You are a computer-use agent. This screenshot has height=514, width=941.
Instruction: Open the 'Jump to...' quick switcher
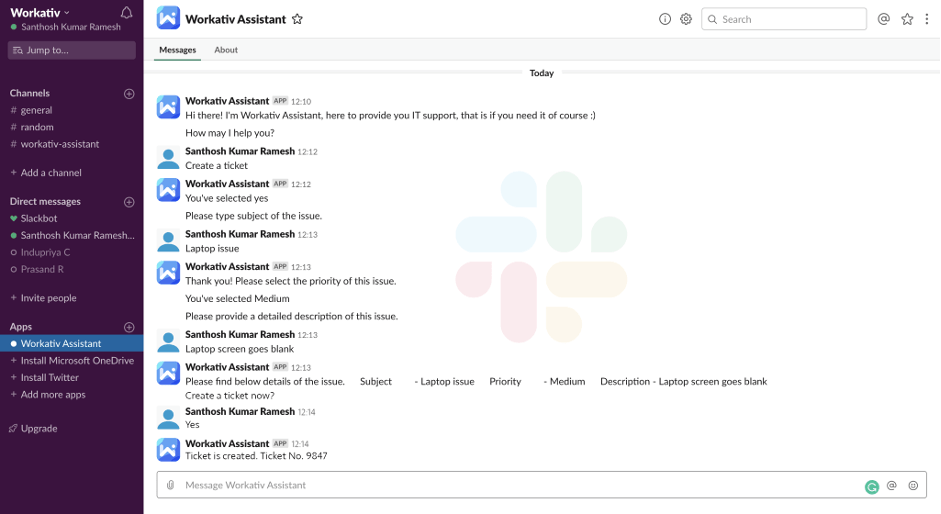71,50
